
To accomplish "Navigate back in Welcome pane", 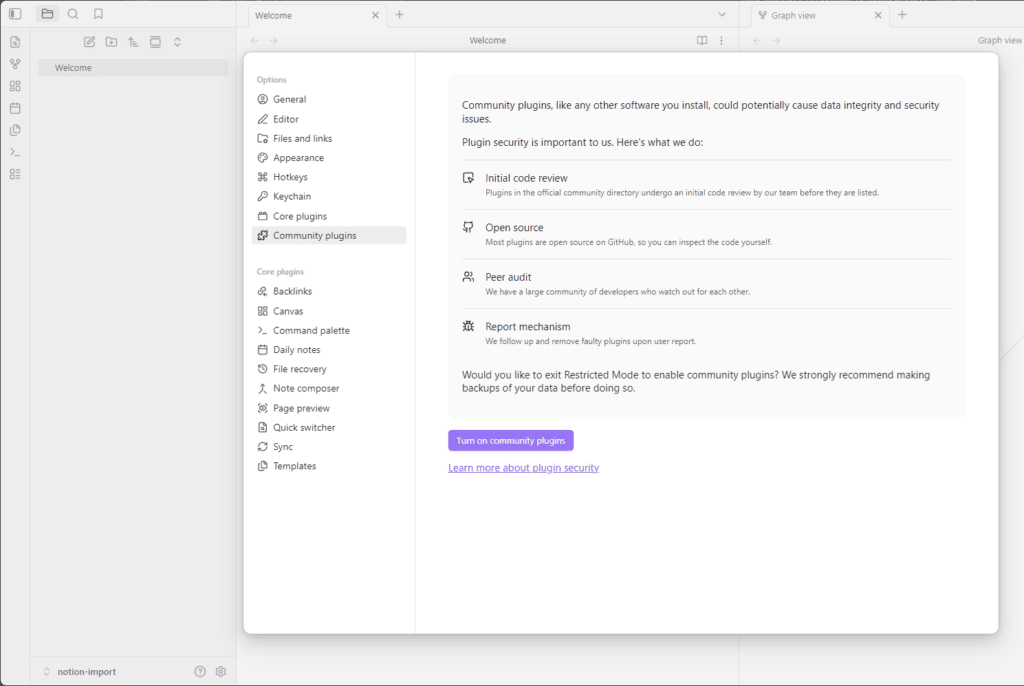I will point(255,41).
